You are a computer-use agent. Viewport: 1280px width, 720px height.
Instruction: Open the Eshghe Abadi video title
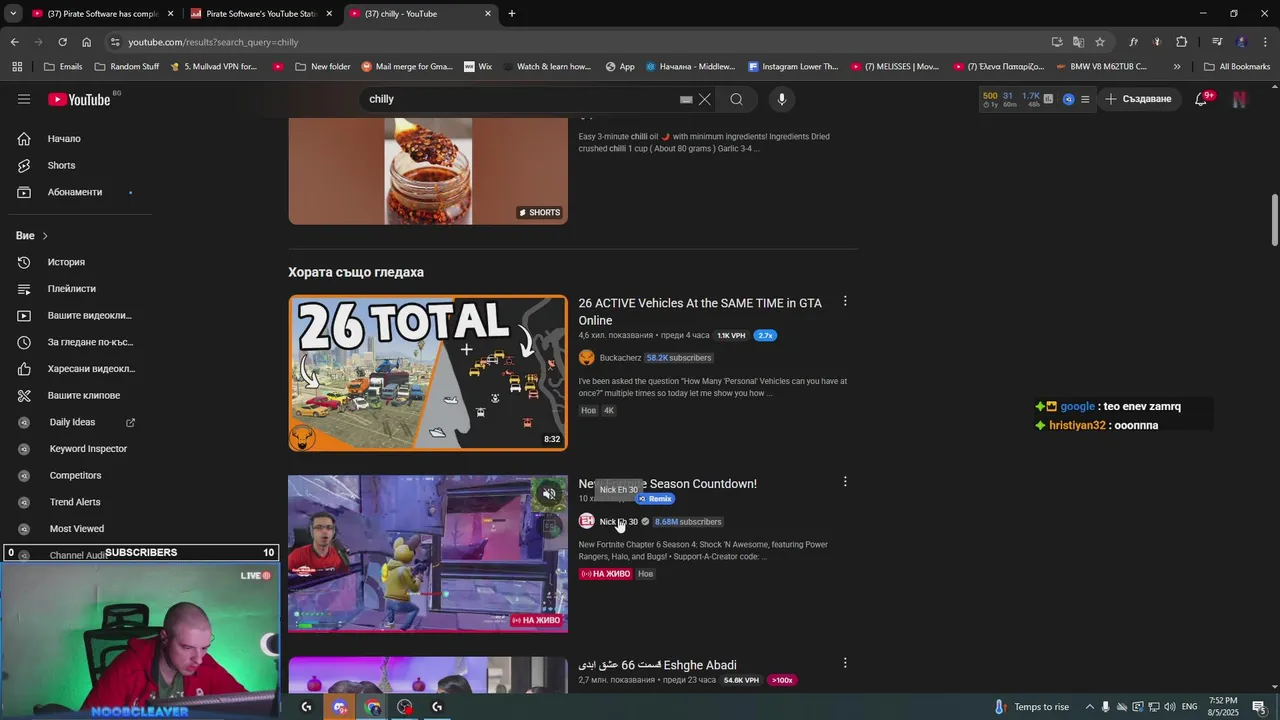click(657, 665)
